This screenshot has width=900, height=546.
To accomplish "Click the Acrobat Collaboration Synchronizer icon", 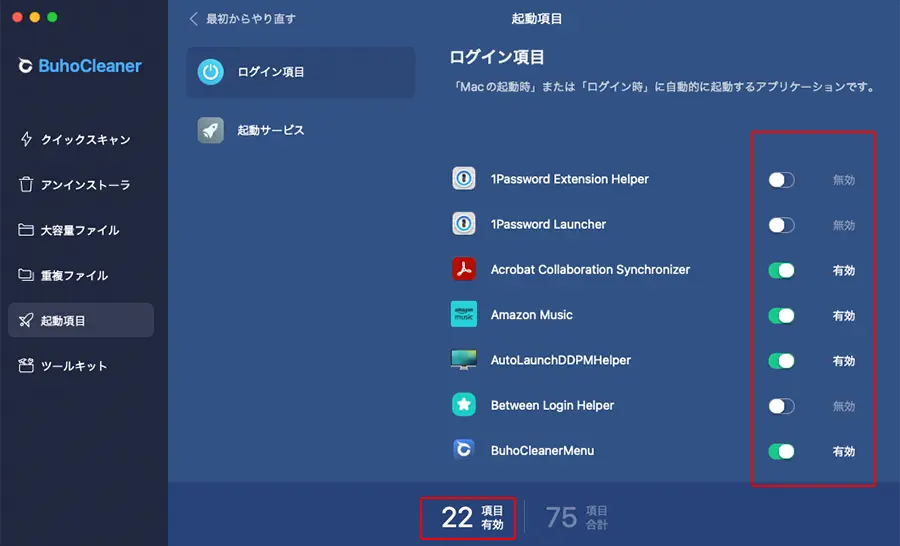I will coord(464,269).
